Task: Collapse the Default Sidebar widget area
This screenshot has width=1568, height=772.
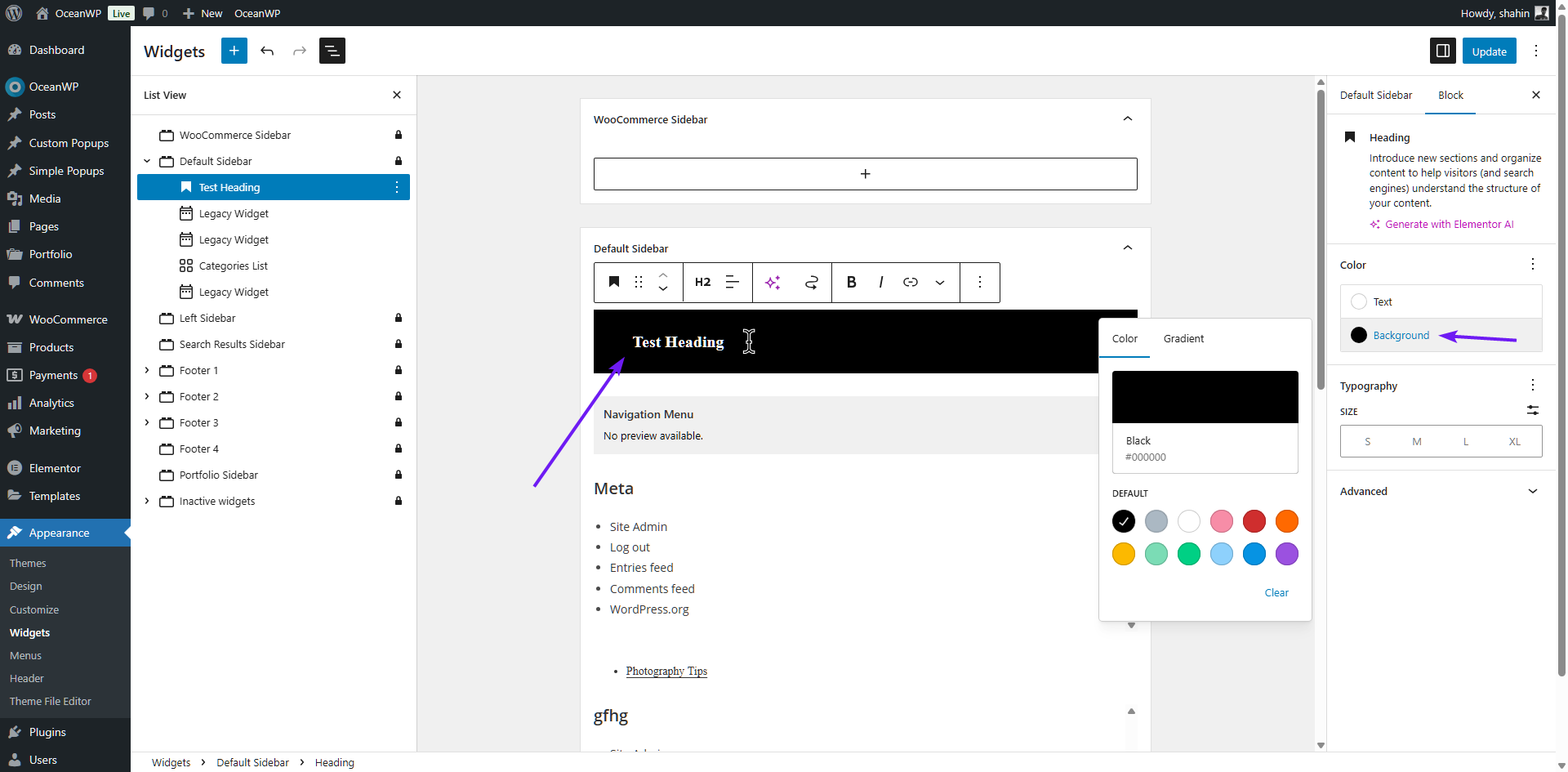Action: 1128,248
